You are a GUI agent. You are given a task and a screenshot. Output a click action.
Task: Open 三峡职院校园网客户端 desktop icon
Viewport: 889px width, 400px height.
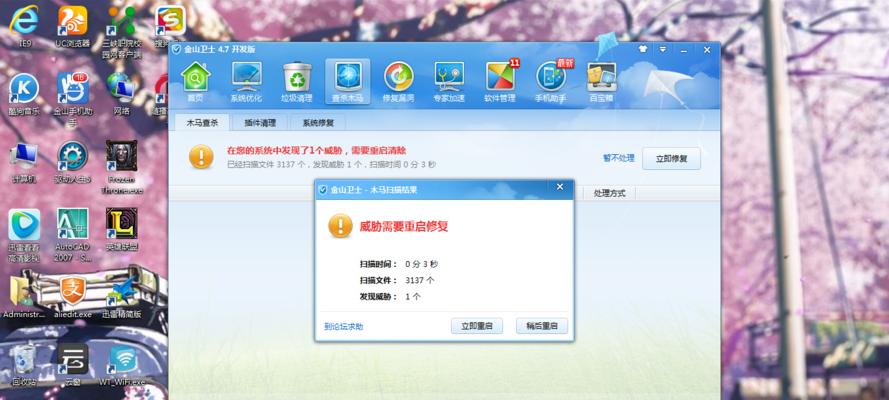pyautogui.click(x=121, y=32)
